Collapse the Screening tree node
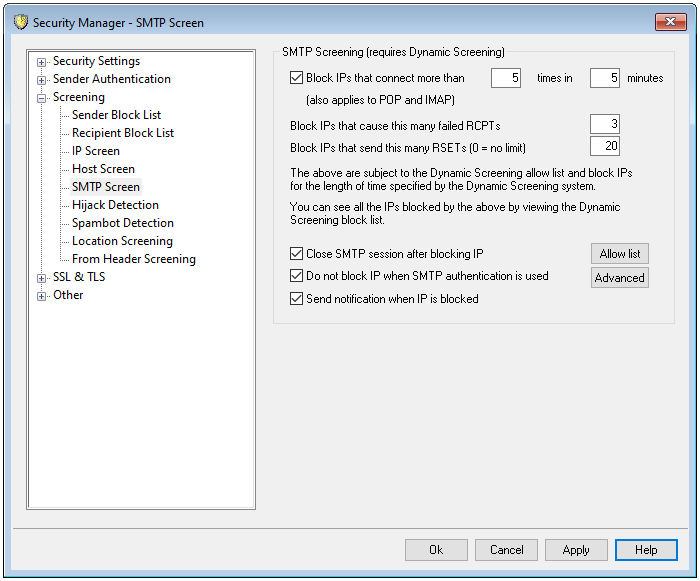 point(41,98)
